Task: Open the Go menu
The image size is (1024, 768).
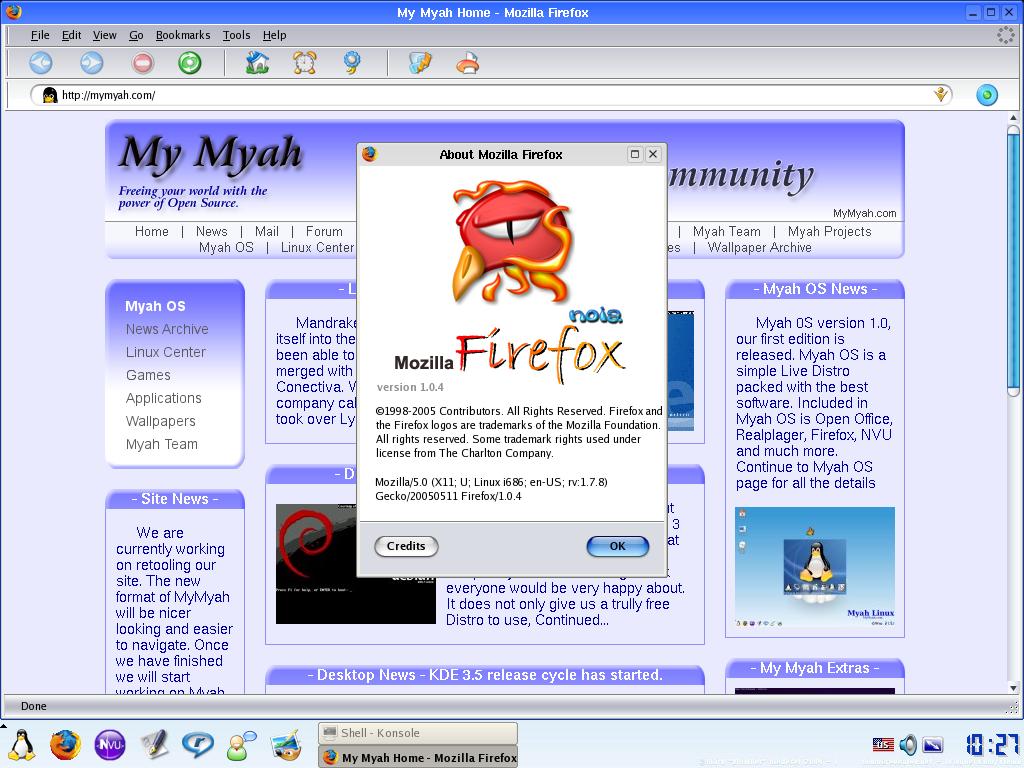Action: click(x=136, y=35)
